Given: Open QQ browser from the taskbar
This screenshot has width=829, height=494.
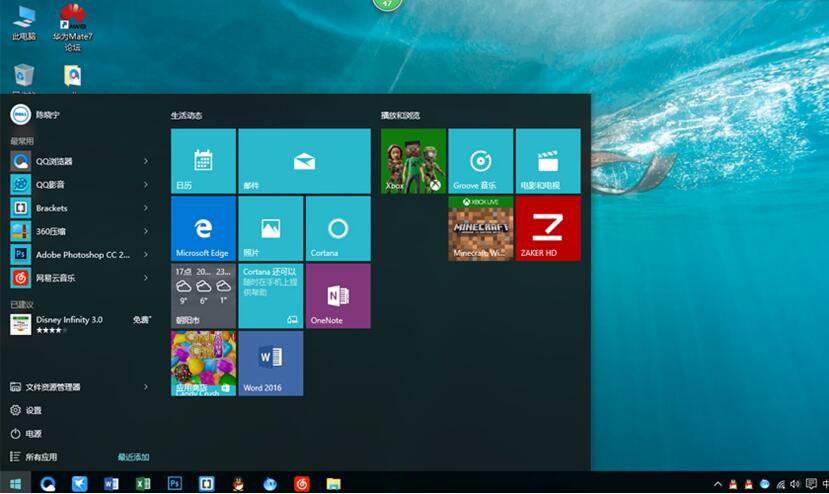Looking at the screenshot, I should click(48, 483).
